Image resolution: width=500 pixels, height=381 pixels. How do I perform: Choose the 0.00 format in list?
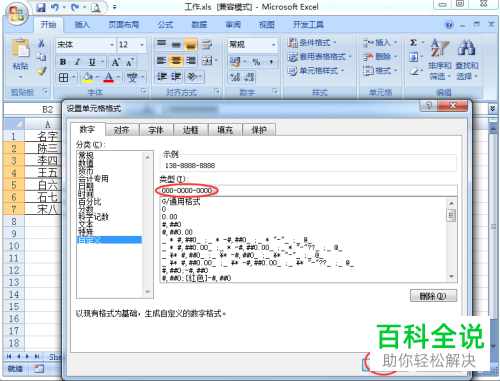169,217
